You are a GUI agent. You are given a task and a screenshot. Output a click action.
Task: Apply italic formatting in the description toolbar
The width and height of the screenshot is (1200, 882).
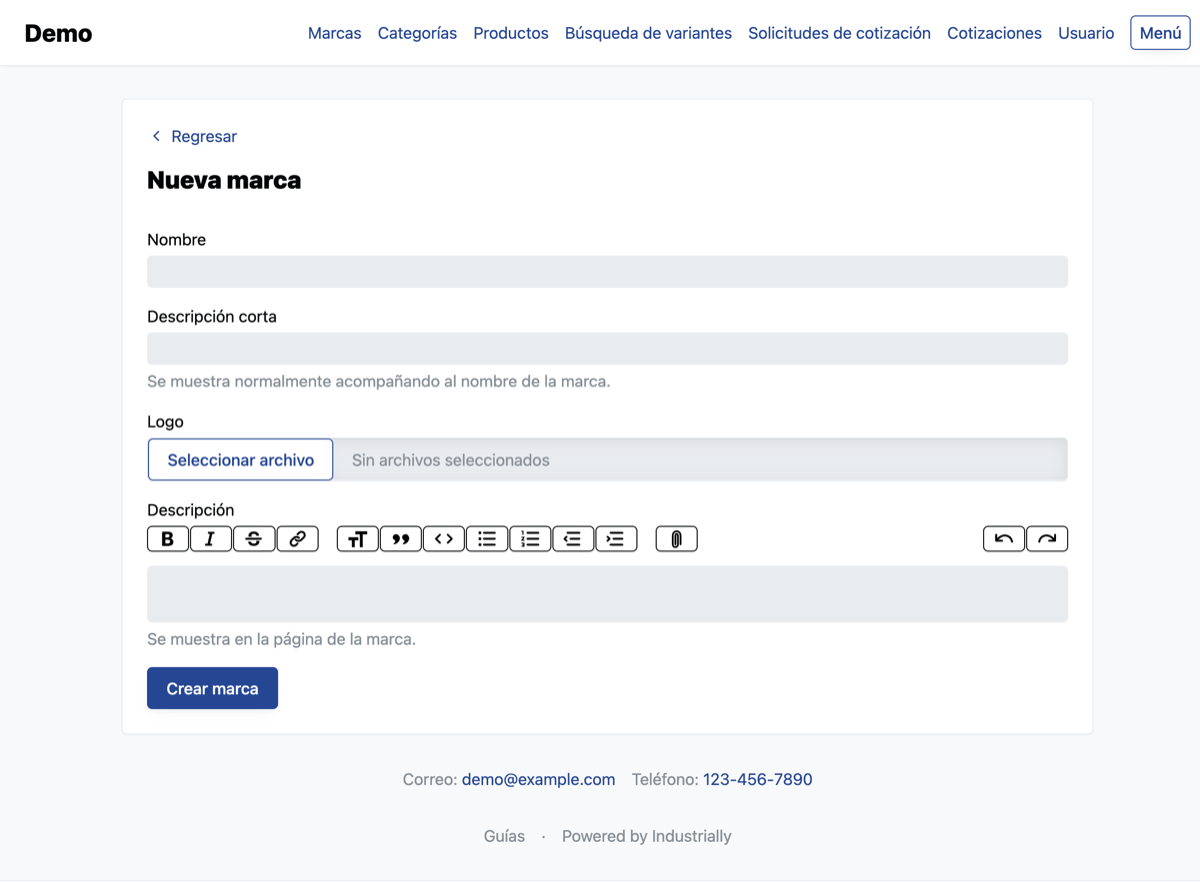coord(210,538)
